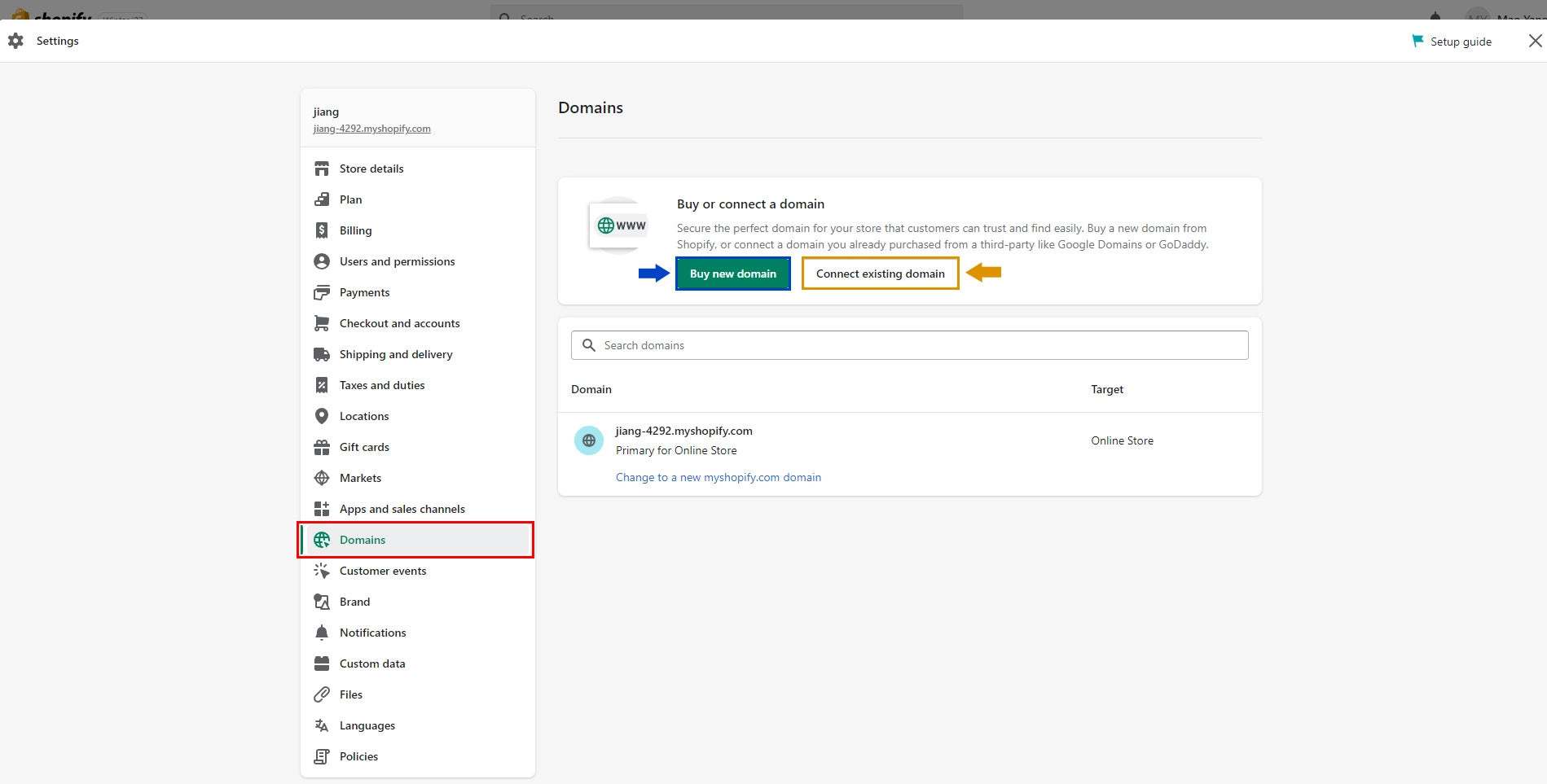Screen dimensions: 1547x784
Task: Click the Search domains input field
Action: (910, 345)
